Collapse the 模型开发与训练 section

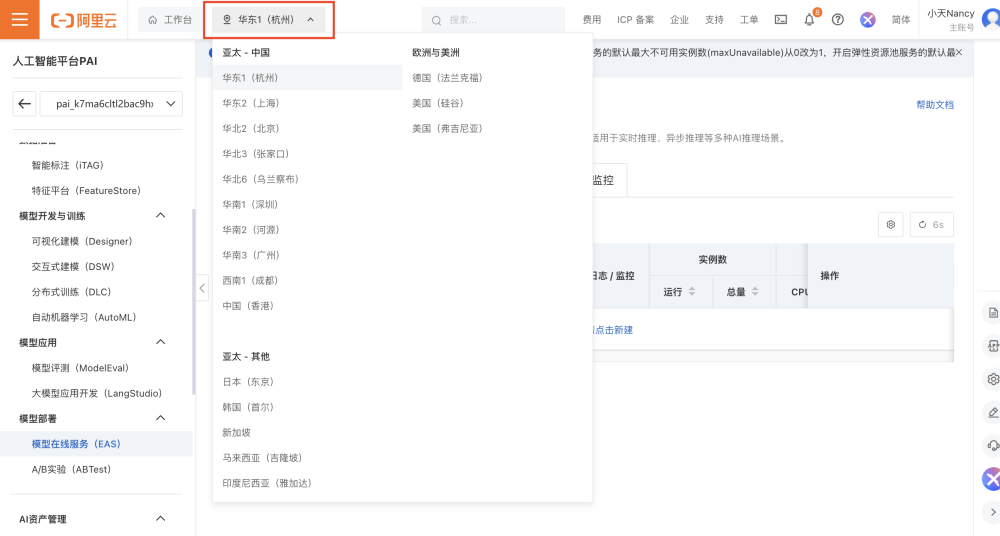point(161,216)
